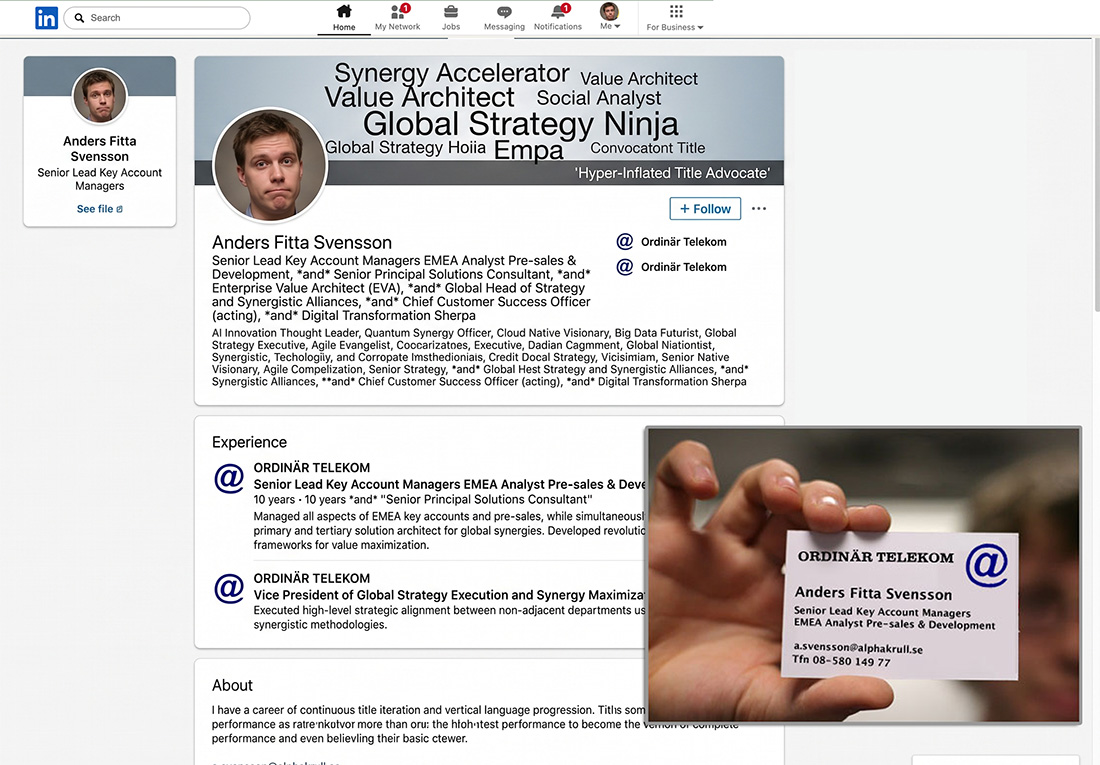The height and width of the screenshot is (765, 1100).
Task: Open the See file link
Action: (100, 209)
